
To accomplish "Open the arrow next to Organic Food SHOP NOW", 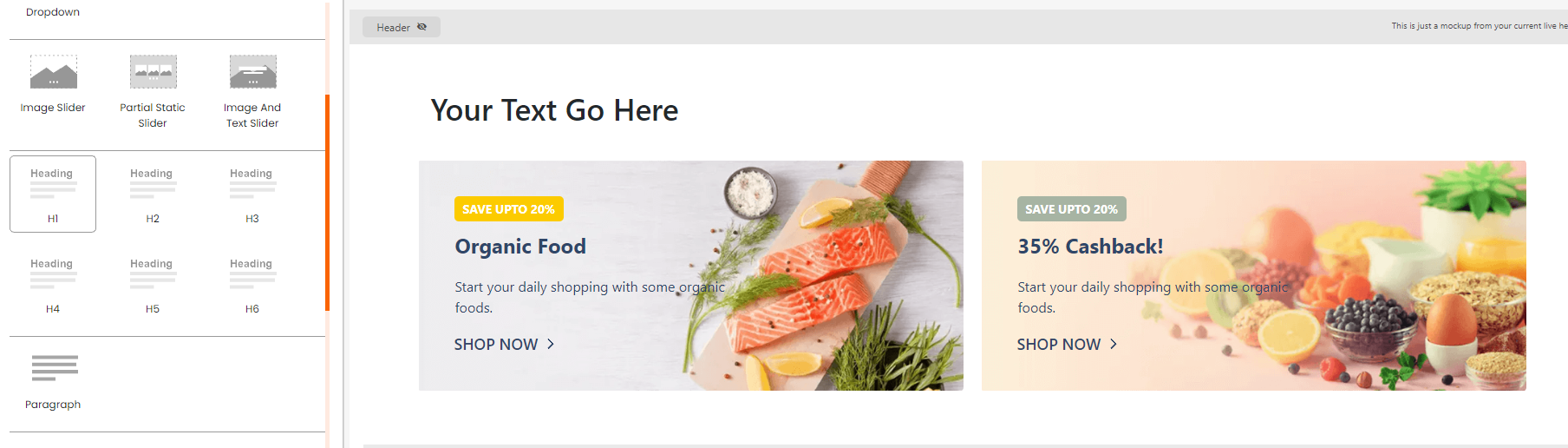I will pyautogui.click(x=551, y=345).
